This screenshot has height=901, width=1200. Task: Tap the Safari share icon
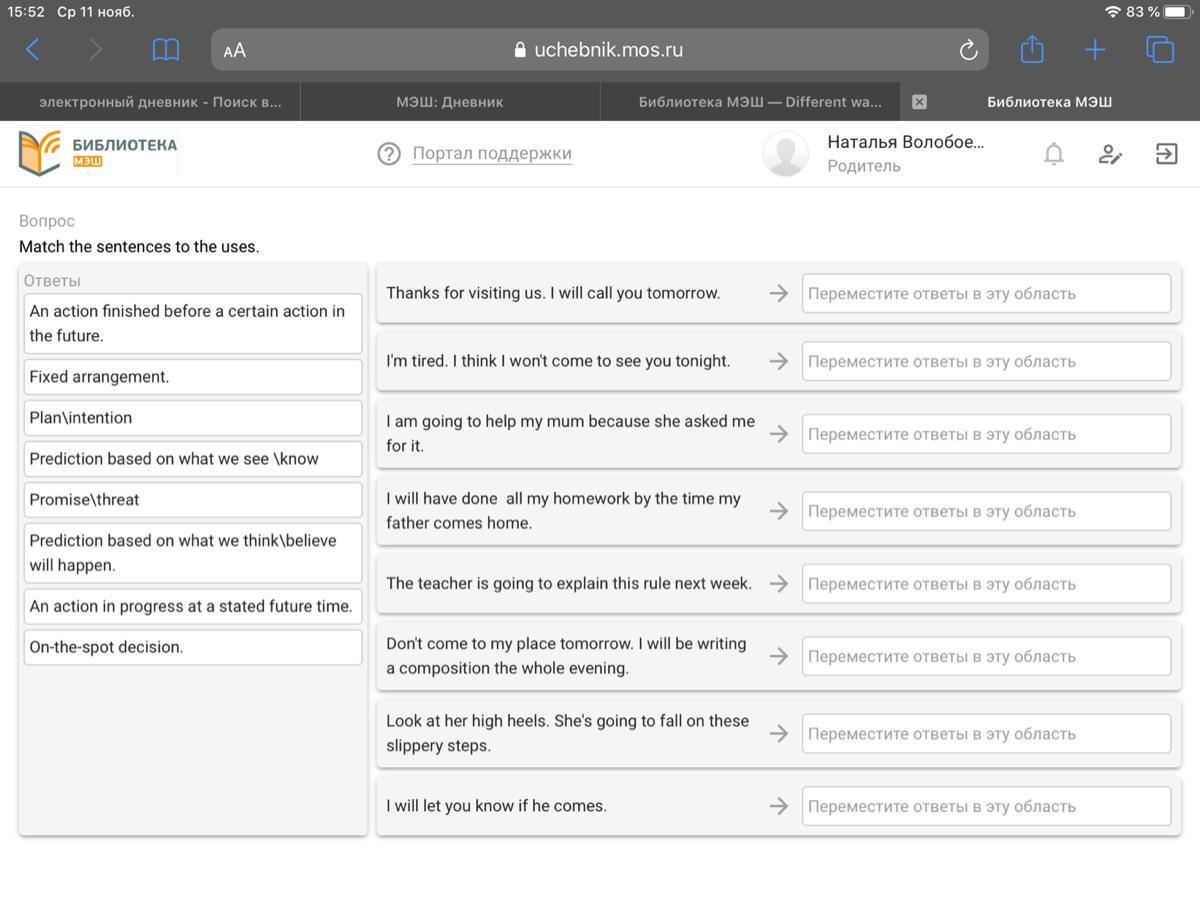[1032, 50]
